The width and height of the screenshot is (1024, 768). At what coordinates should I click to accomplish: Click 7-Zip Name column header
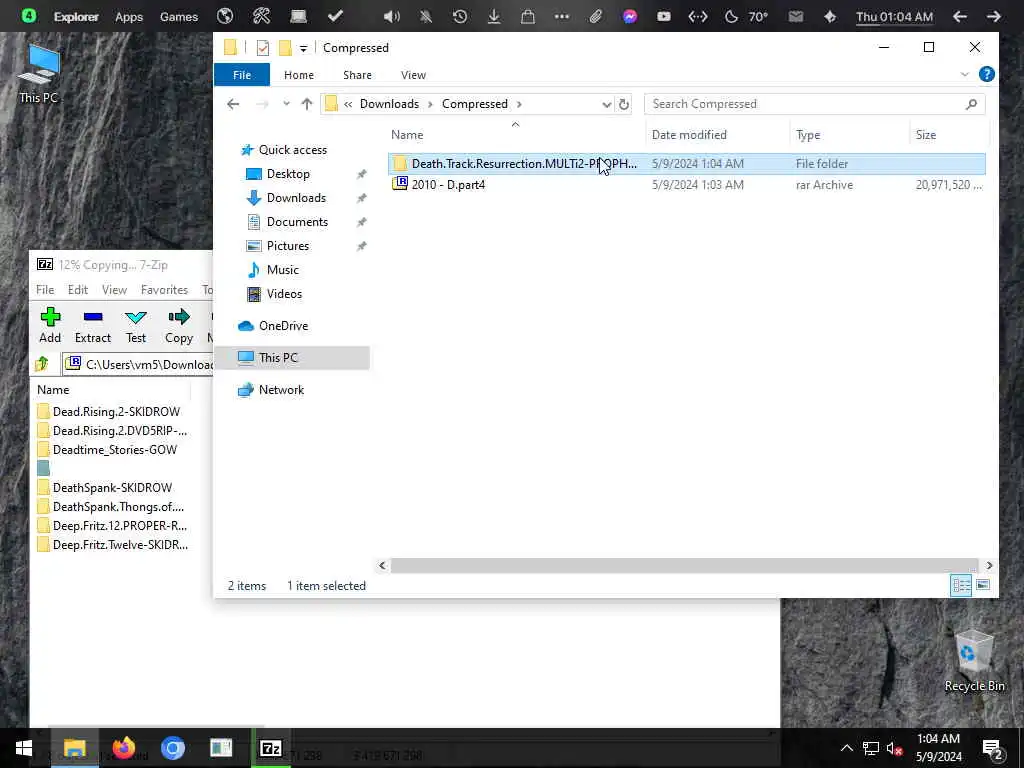pos(53,390)
